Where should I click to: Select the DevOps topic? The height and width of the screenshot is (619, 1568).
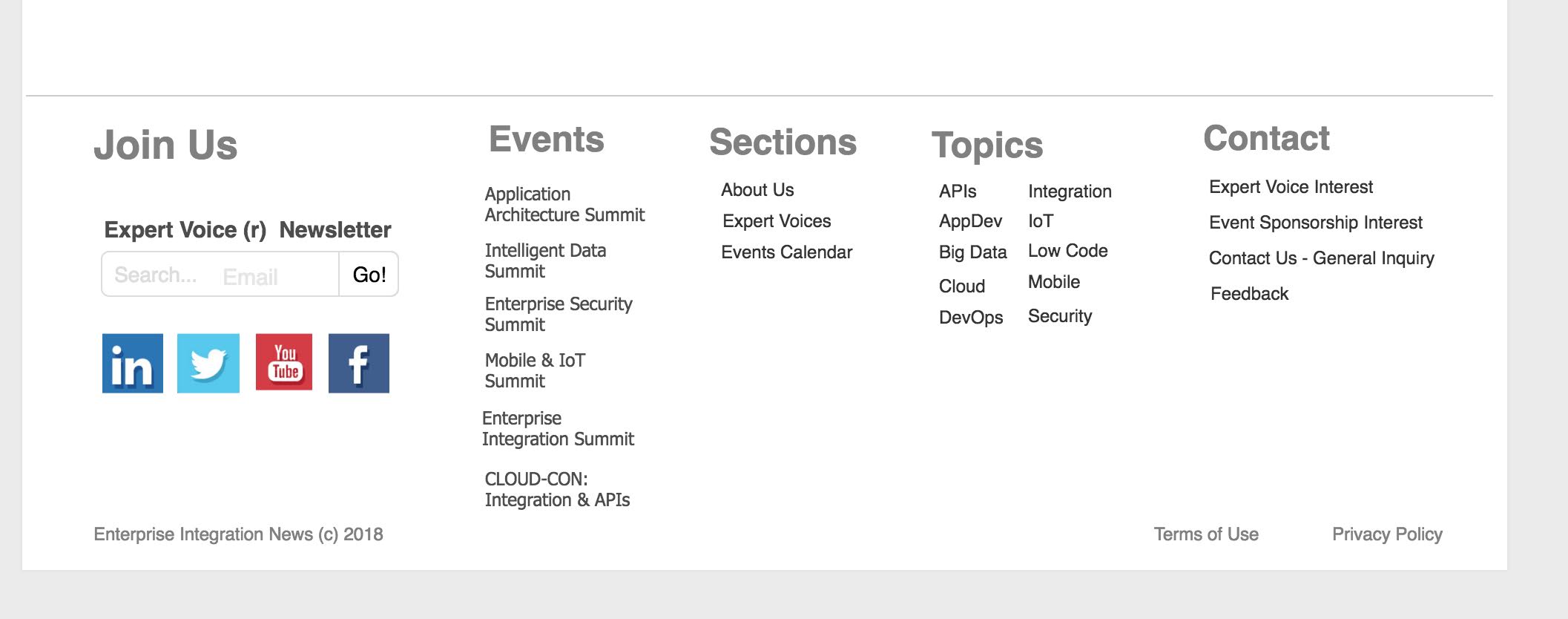(971, 318)
